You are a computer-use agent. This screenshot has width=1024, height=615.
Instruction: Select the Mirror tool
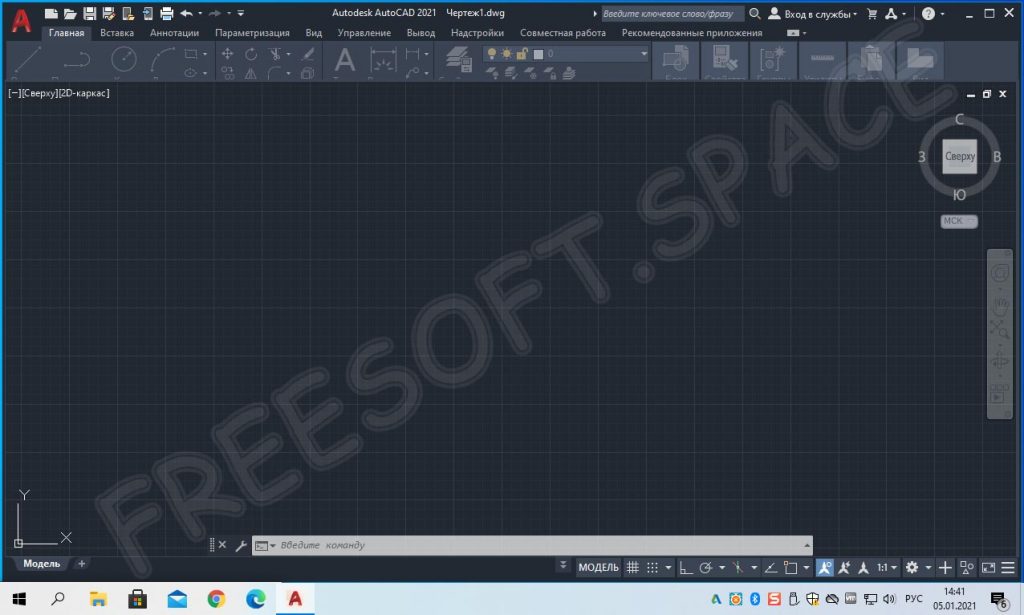pos(251,74)
